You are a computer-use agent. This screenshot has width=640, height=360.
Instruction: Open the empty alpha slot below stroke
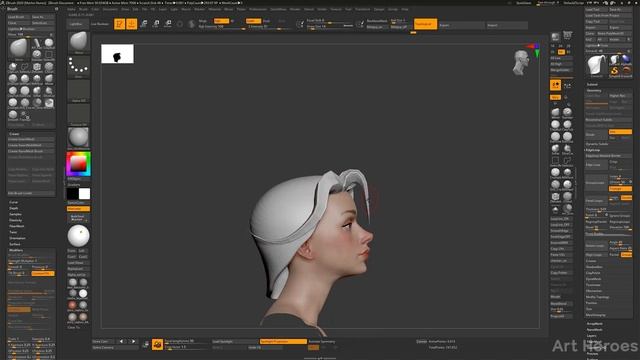pos(78,90)
